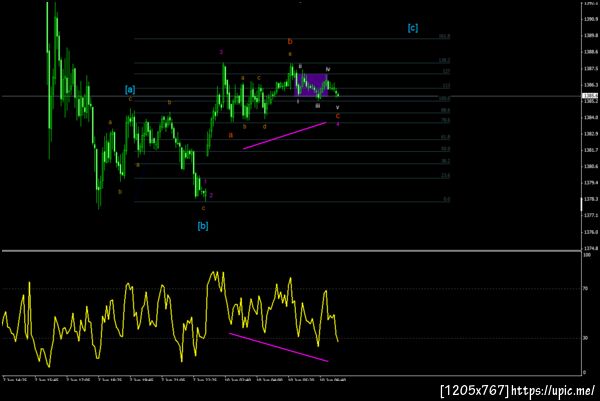Click the purple shaded rectangle on the chart

[311, 85]
